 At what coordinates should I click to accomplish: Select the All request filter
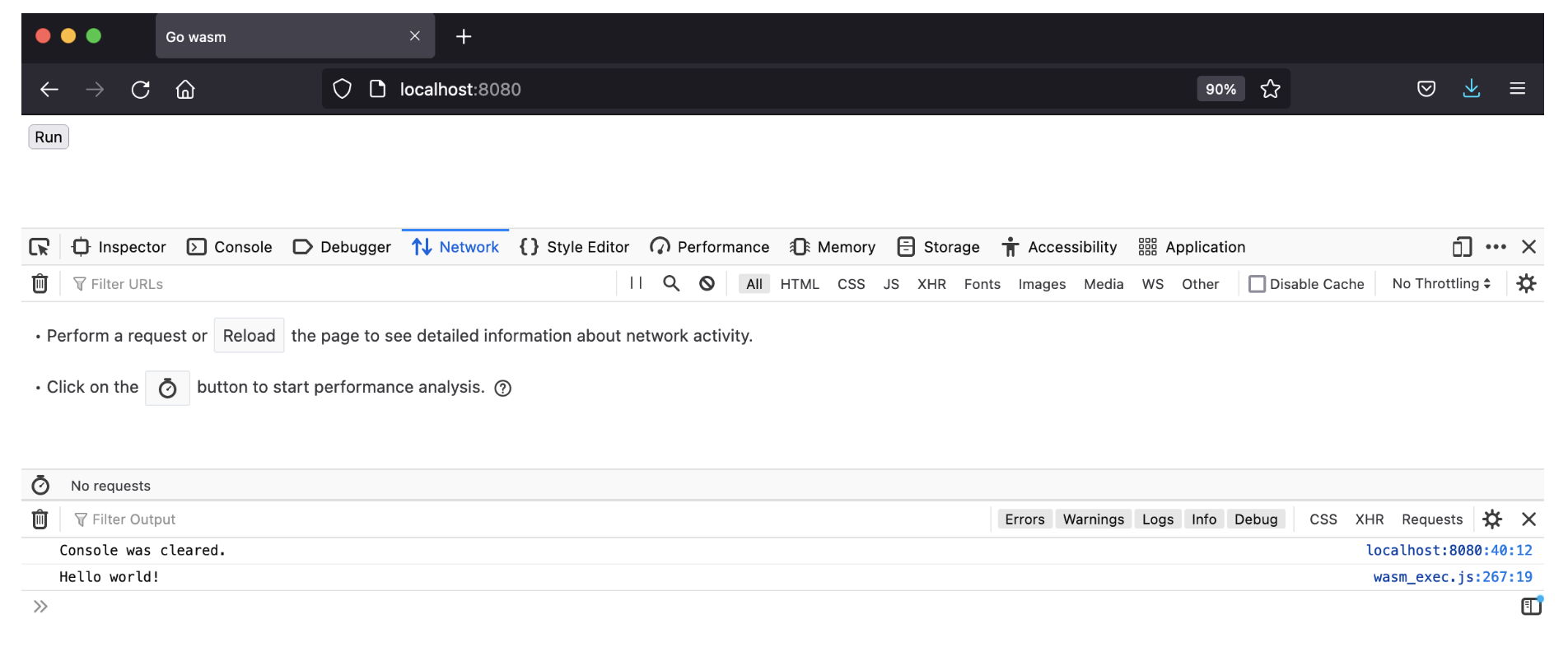pos(754,284)
